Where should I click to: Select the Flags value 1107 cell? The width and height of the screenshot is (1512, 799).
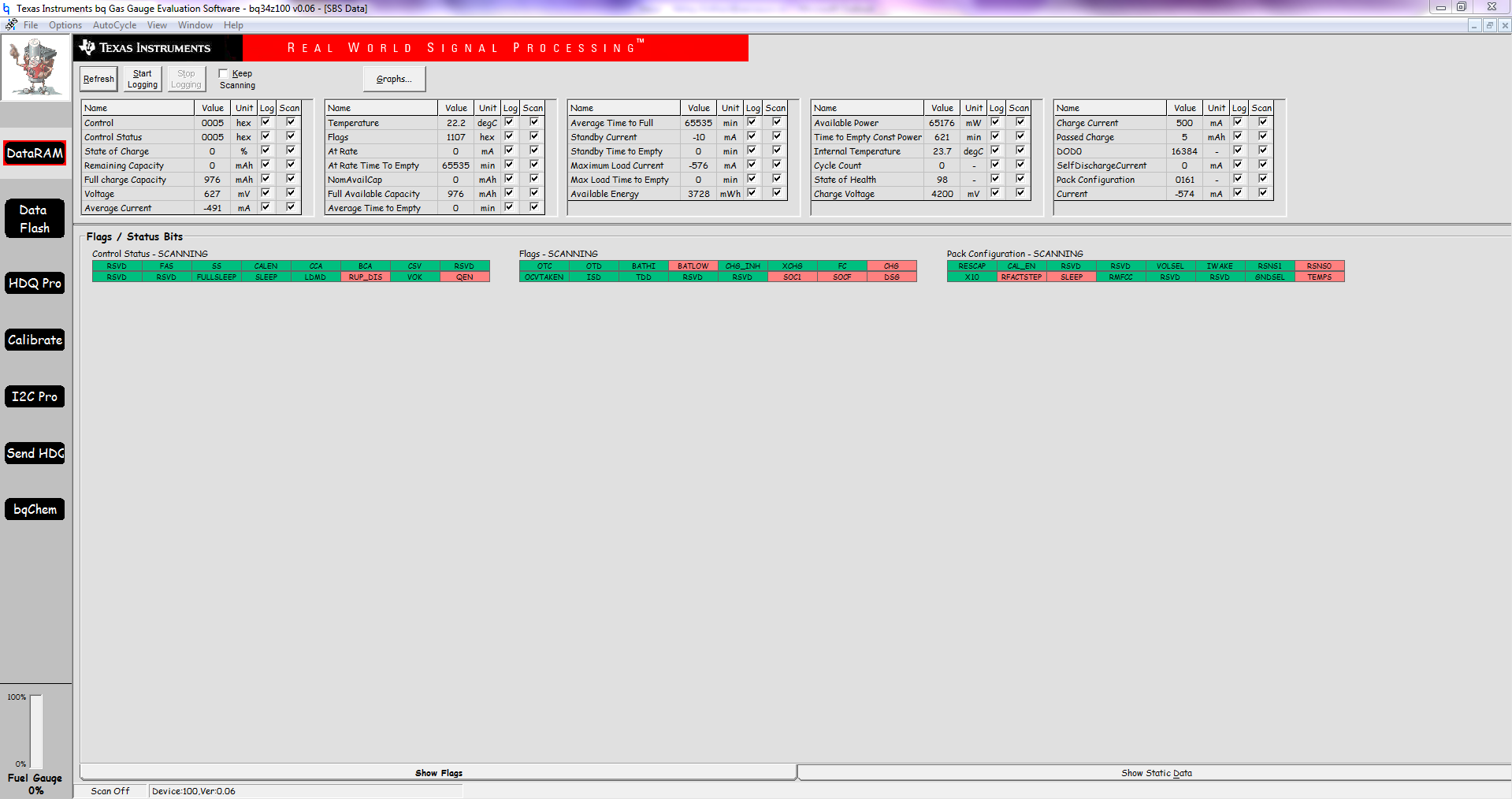[456, 137]
